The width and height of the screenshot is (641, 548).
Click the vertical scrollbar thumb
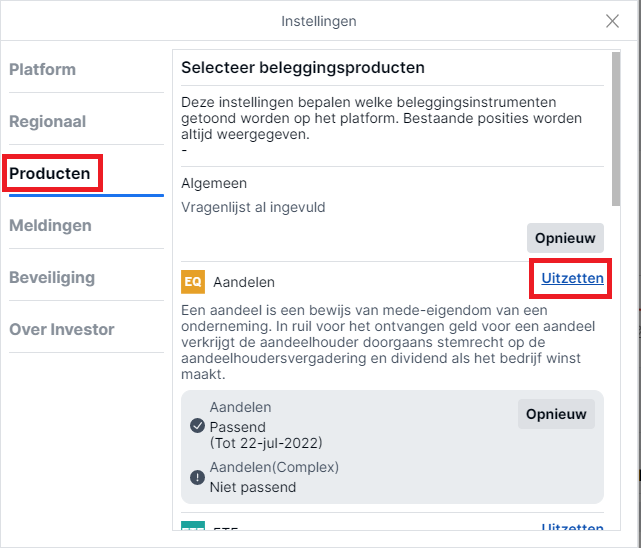coord(616,129)
